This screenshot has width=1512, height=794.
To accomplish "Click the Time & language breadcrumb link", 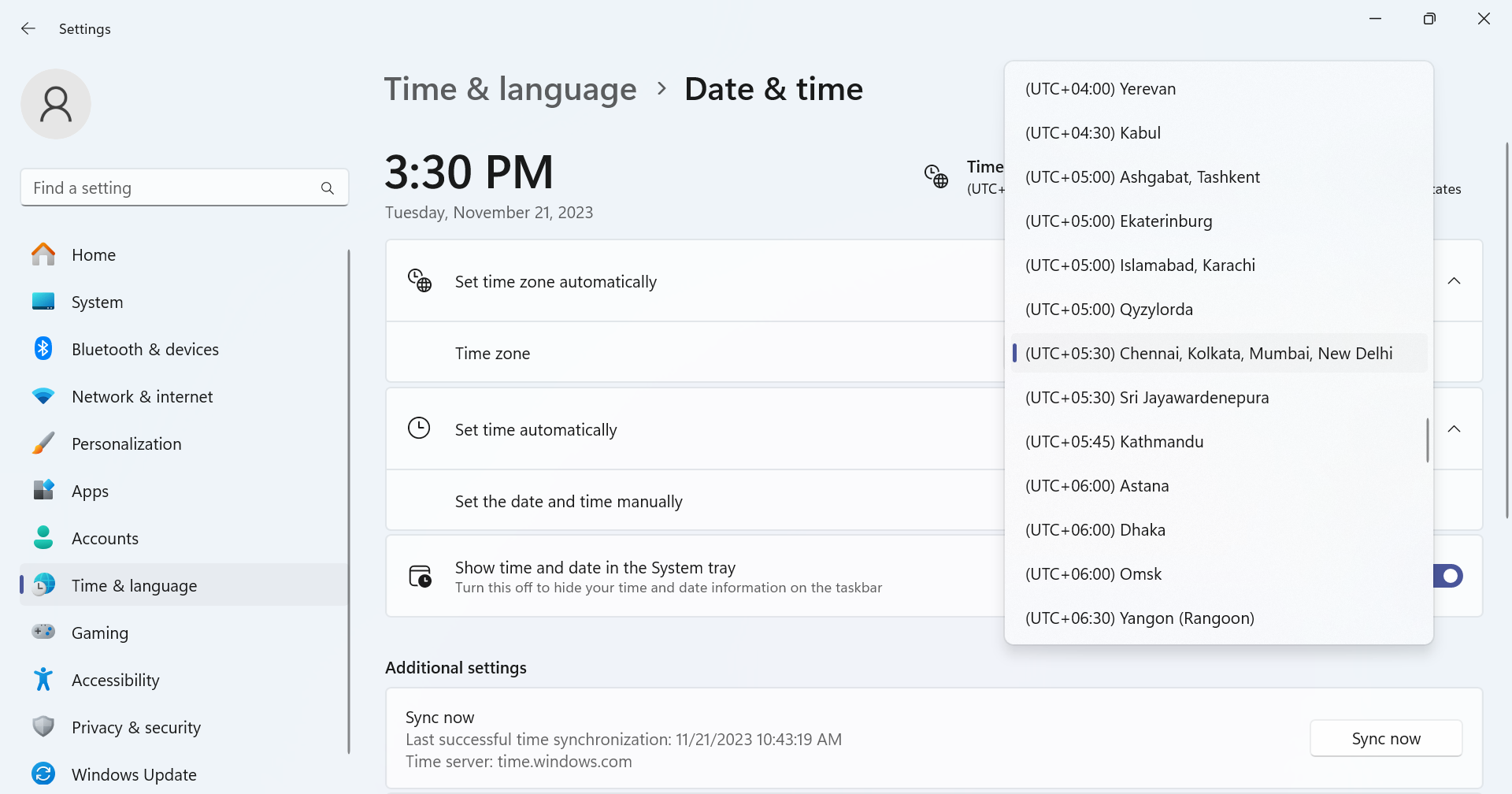I will [510, 89].
